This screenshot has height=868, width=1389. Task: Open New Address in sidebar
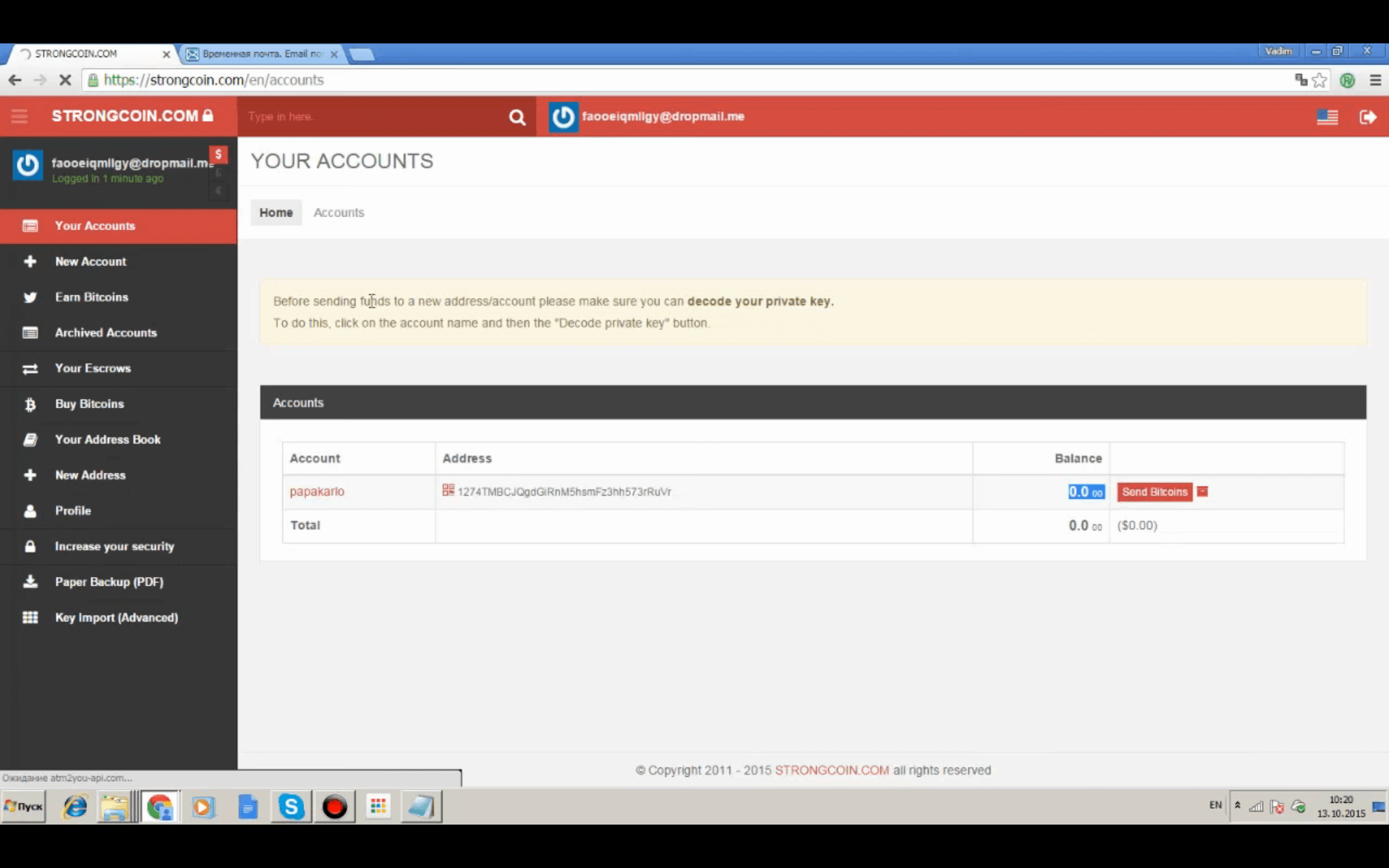click(119, 475)
